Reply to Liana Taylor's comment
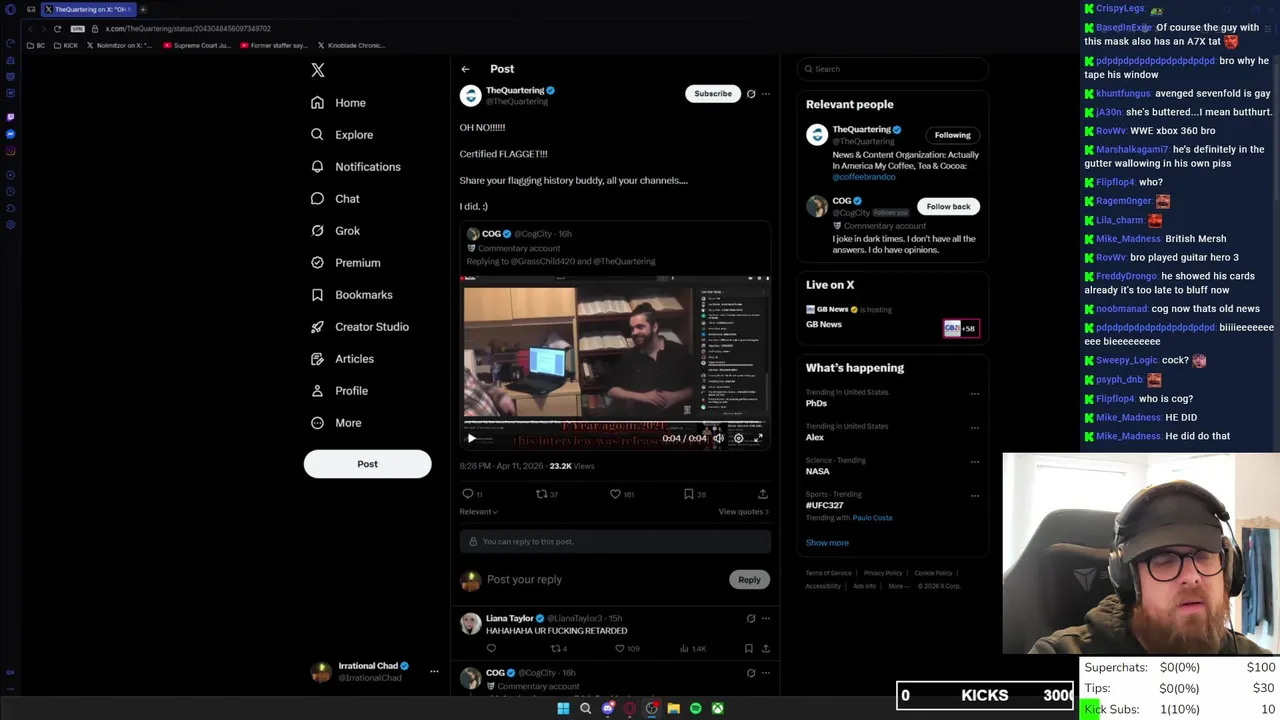1280x720 pixels. pyautogui.click(x=491, y=649)
